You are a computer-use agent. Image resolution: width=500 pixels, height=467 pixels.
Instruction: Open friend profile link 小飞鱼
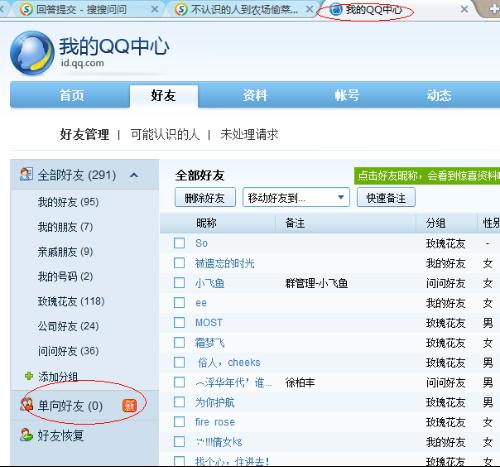210,283
